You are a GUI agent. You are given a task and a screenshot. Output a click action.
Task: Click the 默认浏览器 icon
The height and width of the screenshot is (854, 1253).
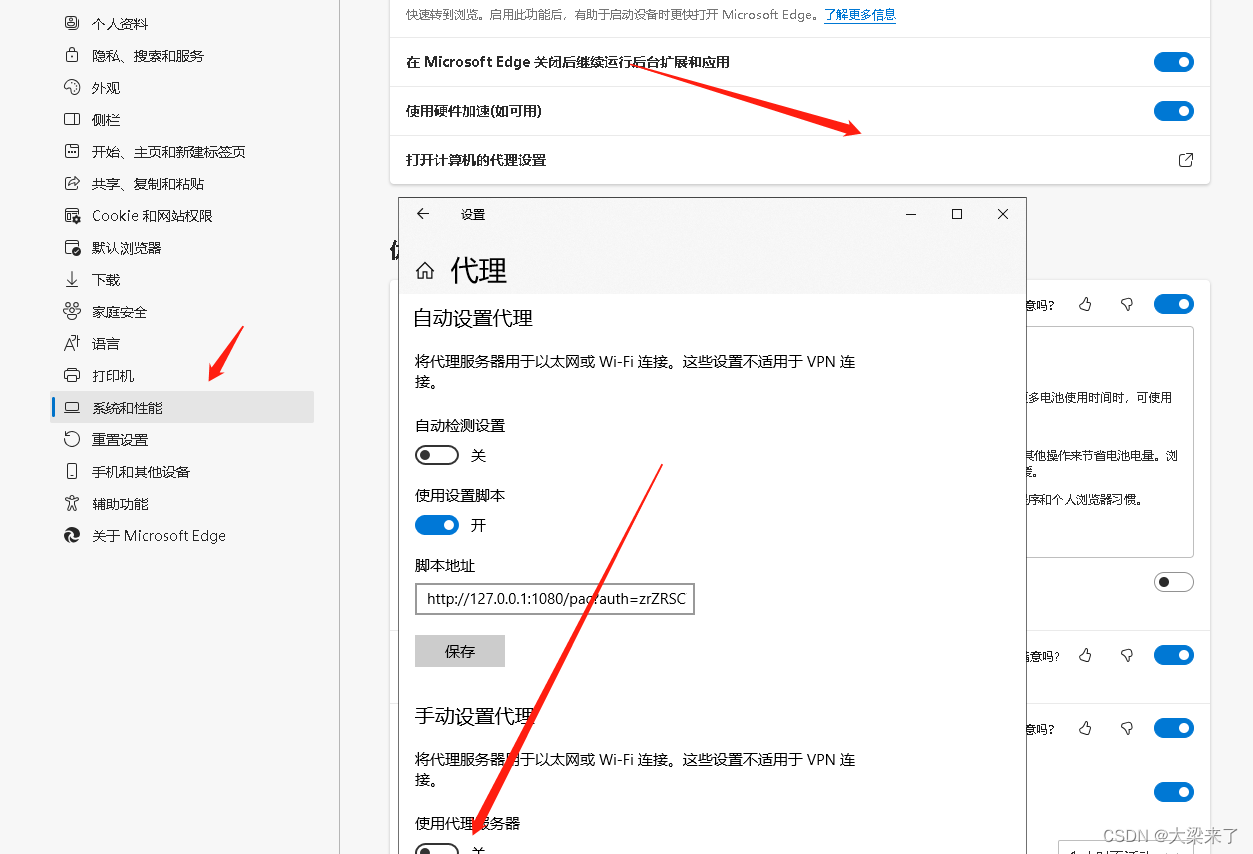coord(72,247)
